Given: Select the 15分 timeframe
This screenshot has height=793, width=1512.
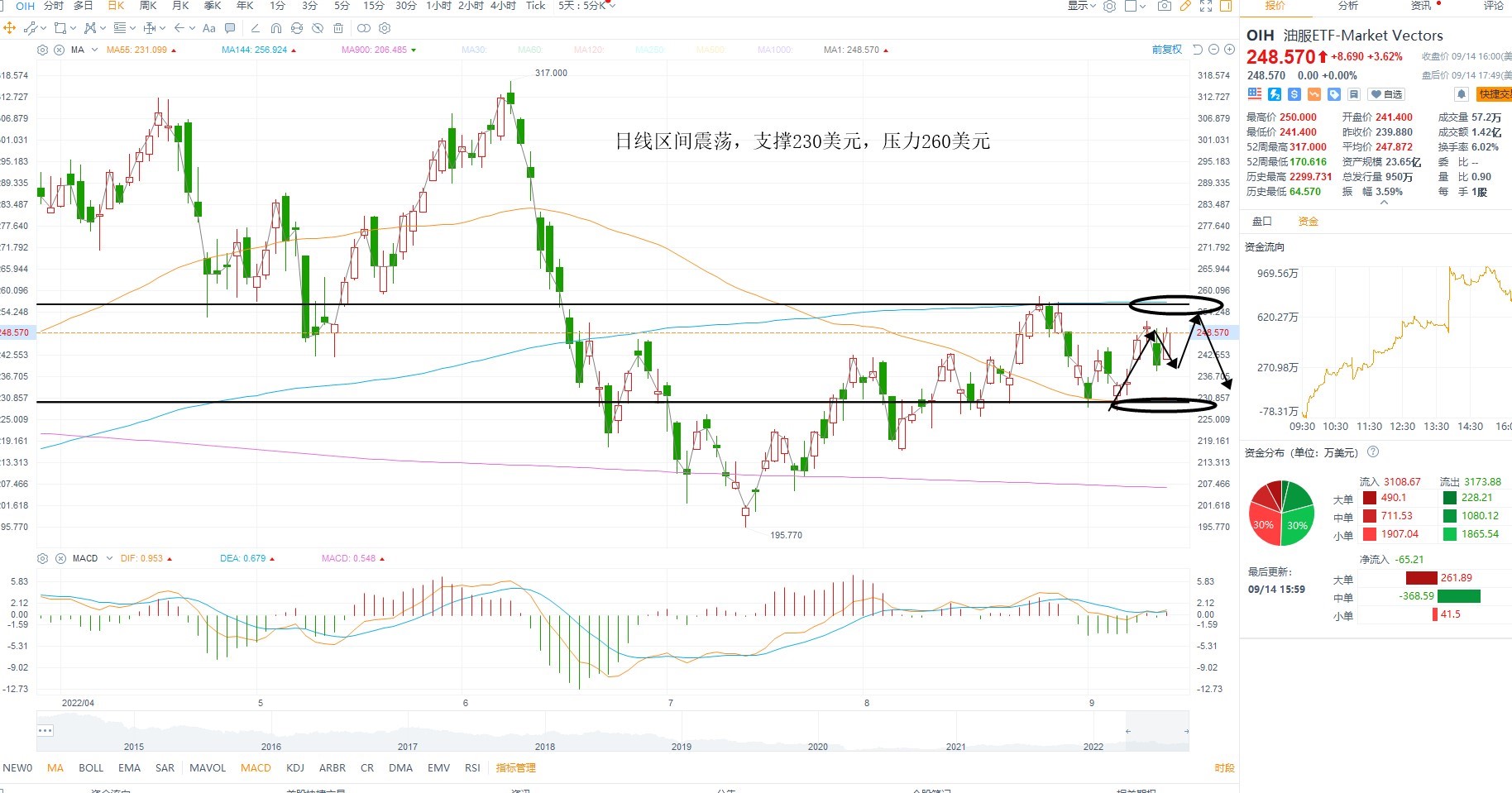Looking at the screenshot, I should (x=374, y=6).
